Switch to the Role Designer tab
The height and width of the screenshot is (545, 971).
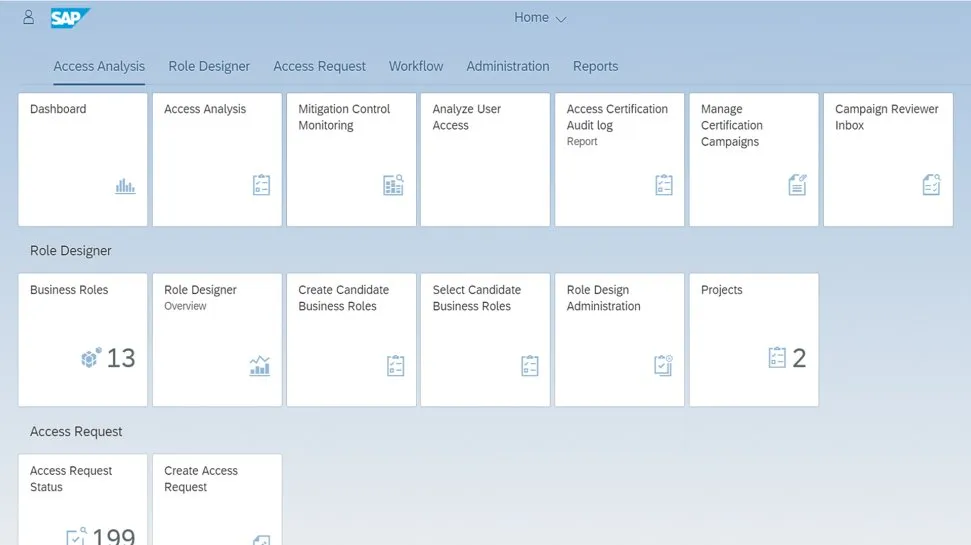pos(209,66)
